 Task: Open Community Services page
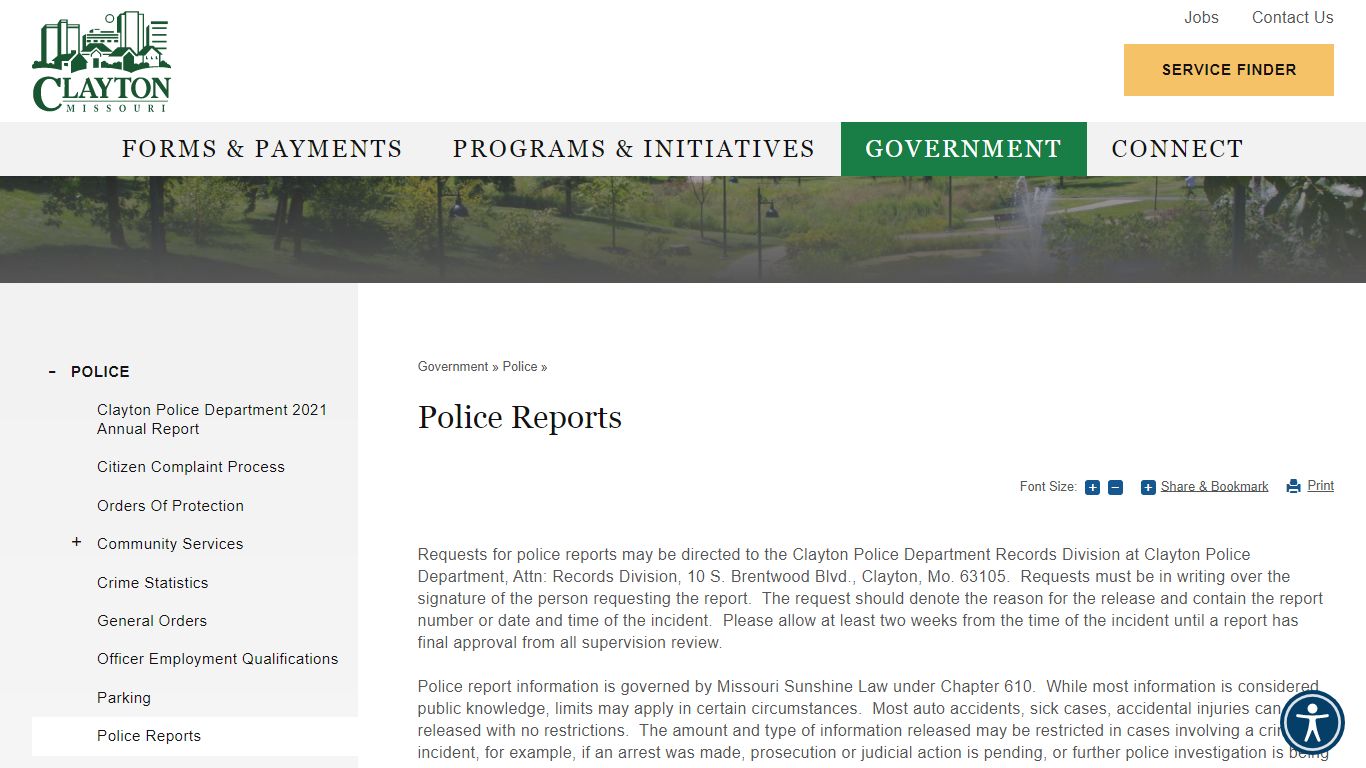pyautogui.click(x=170, y=544)
